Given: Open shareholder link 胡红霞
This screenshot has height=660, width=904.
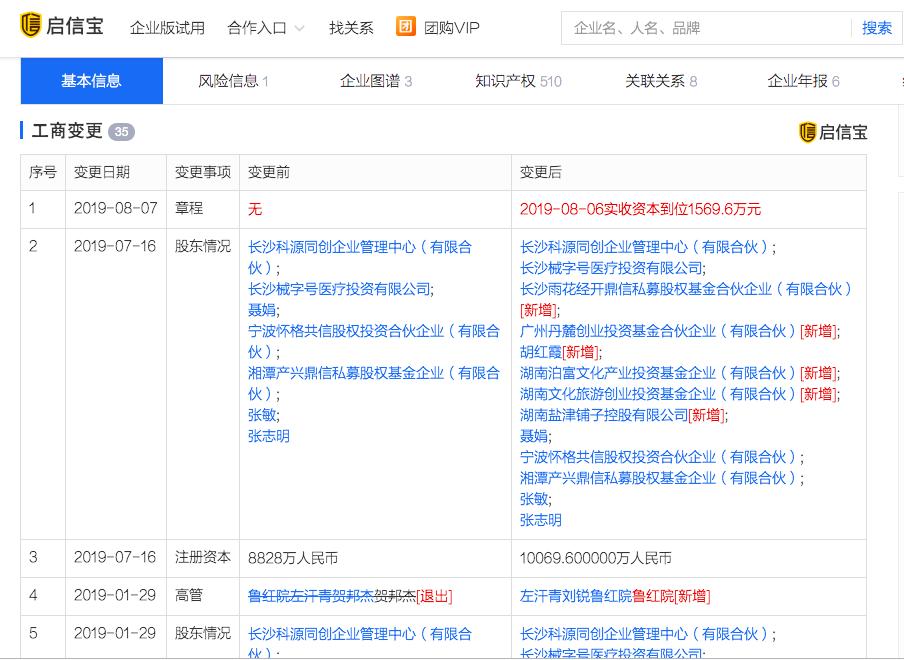Looking at the screenshot, I should tap(541, 352).
